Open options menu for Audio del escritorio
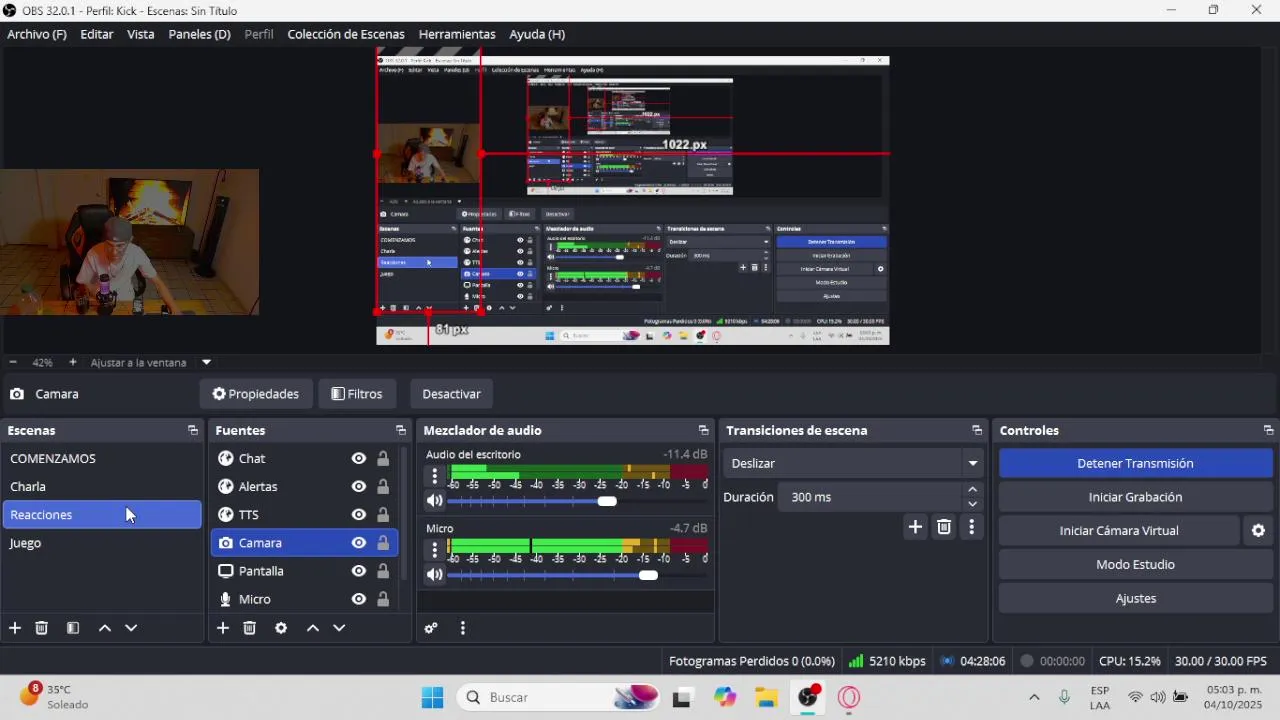 (x=435, y=476)
